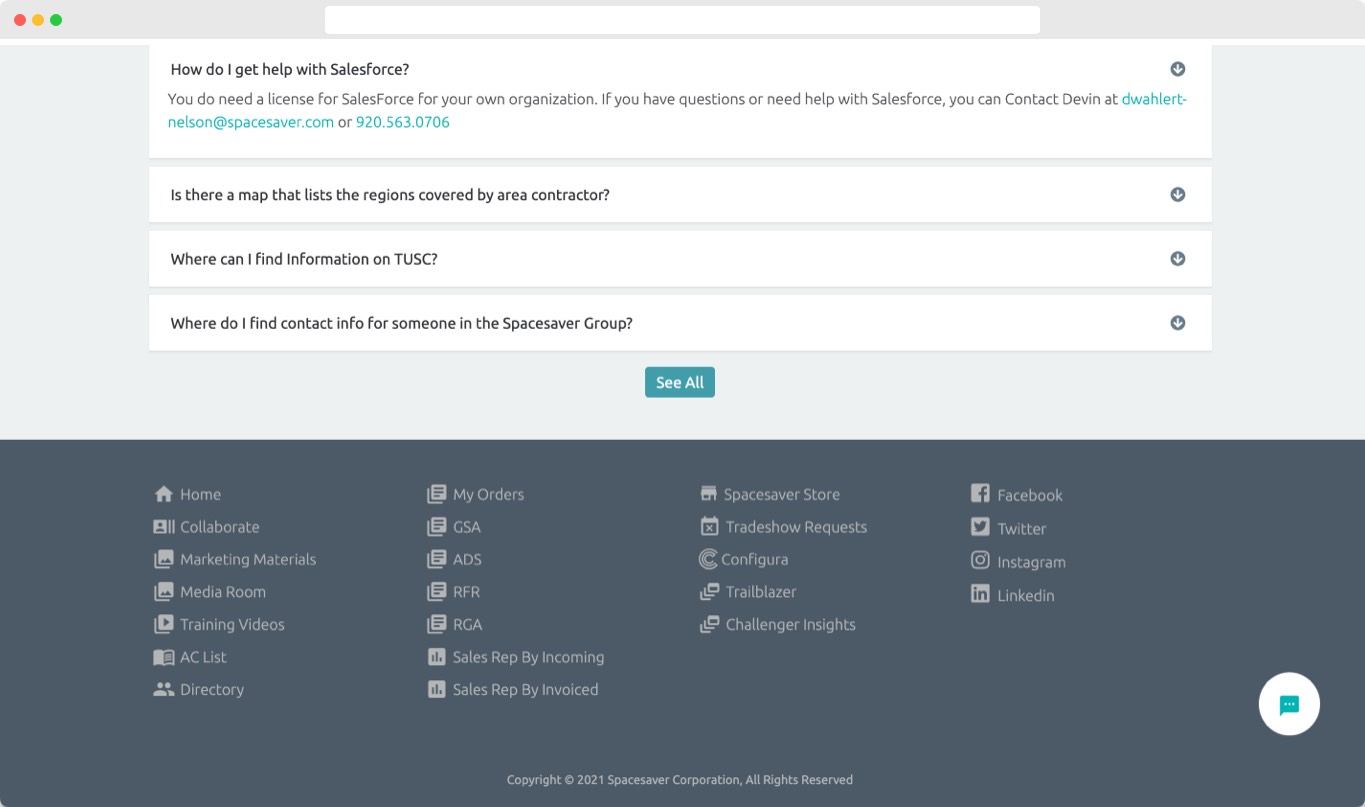
Task: Click the ADS document icon
Action: click(x=437, y=560)
